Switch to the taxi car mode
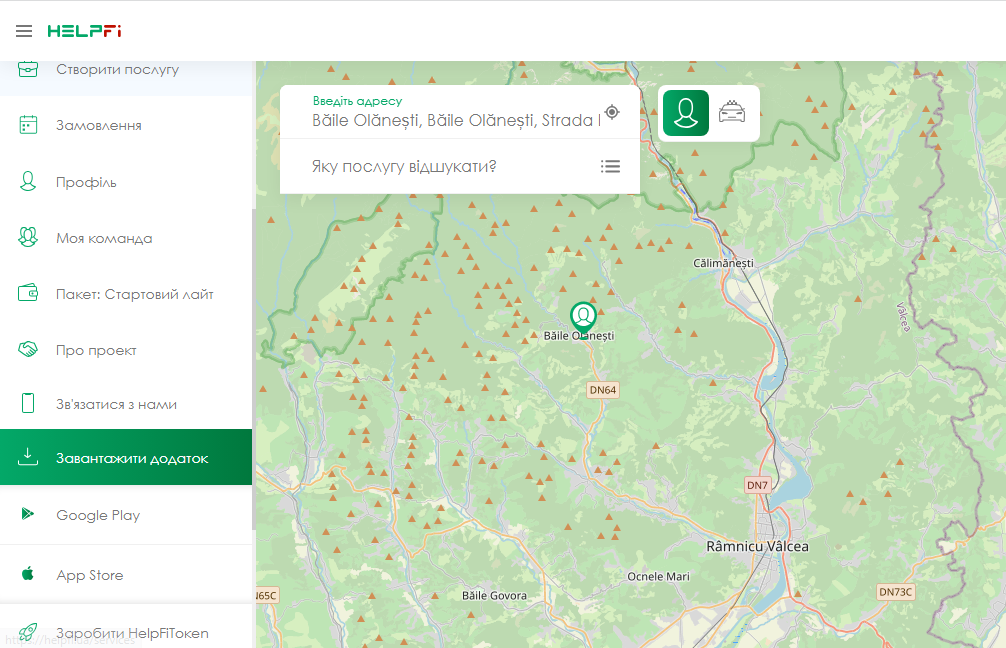 coord(733,113)
